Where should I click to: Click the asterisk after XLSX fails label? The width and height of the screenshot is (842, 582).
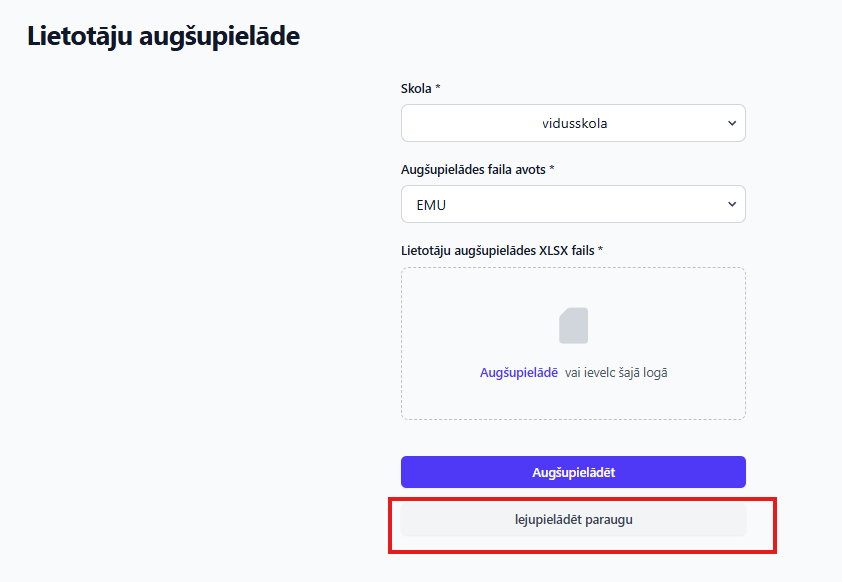click(601, 249)
